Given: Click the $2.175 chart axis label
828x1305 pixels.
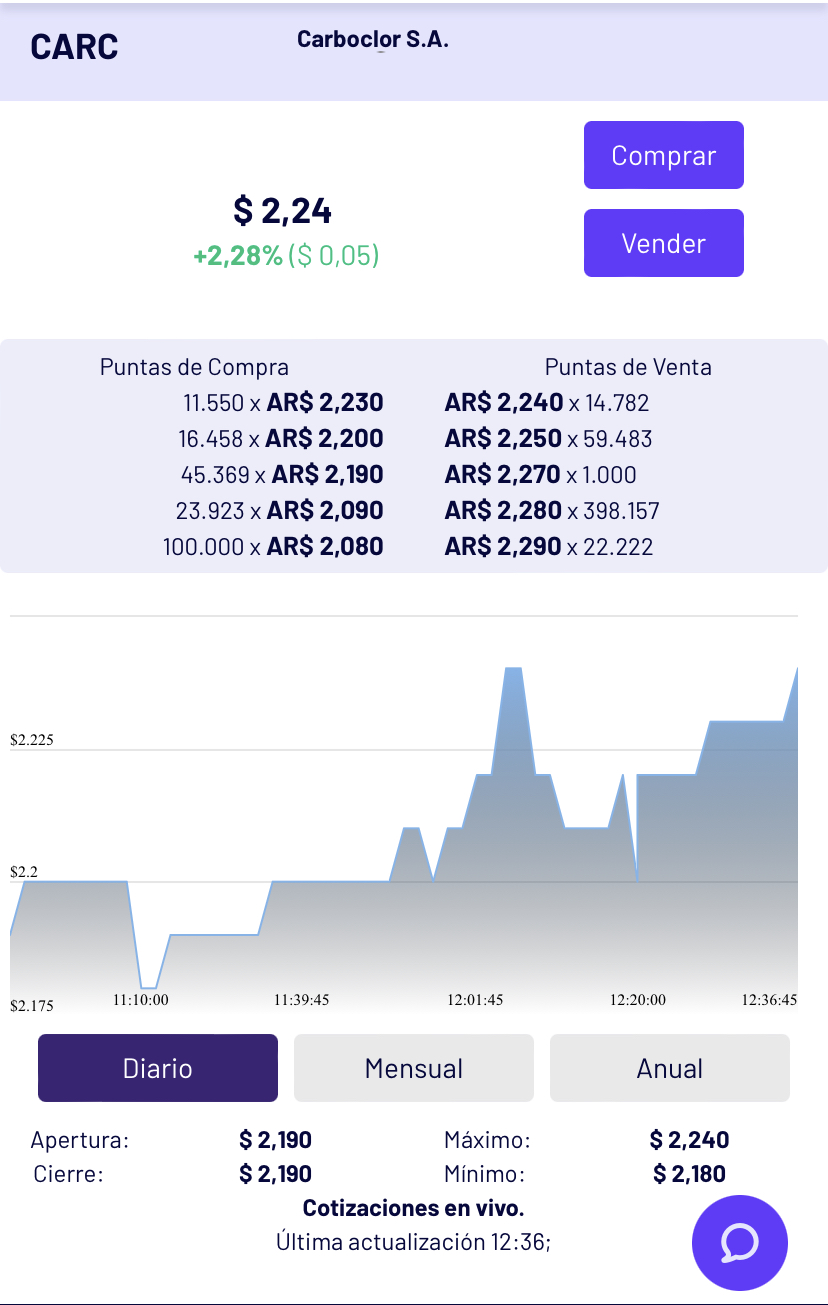Looking at the screenshot, I should 32,1005.
